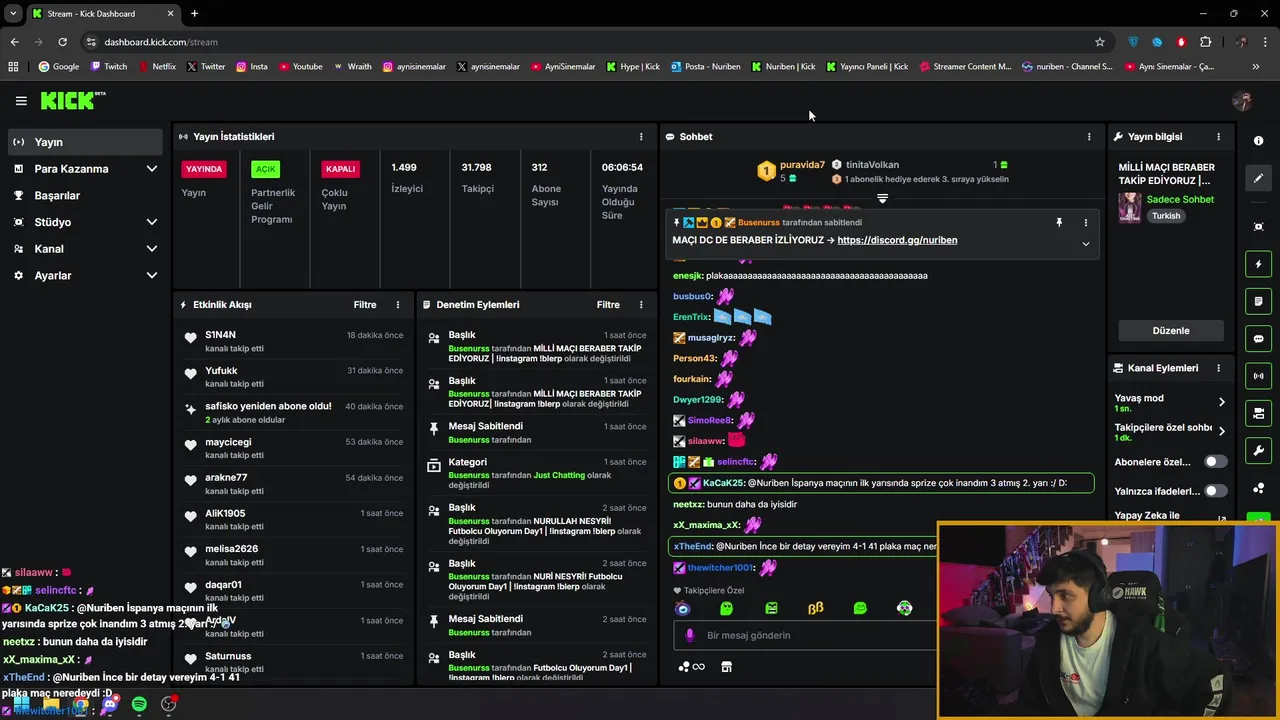Open Kanal Eylemleri three-dot menu
The height and width of the screenshot is (720, 1280).
pos(1218,368)
